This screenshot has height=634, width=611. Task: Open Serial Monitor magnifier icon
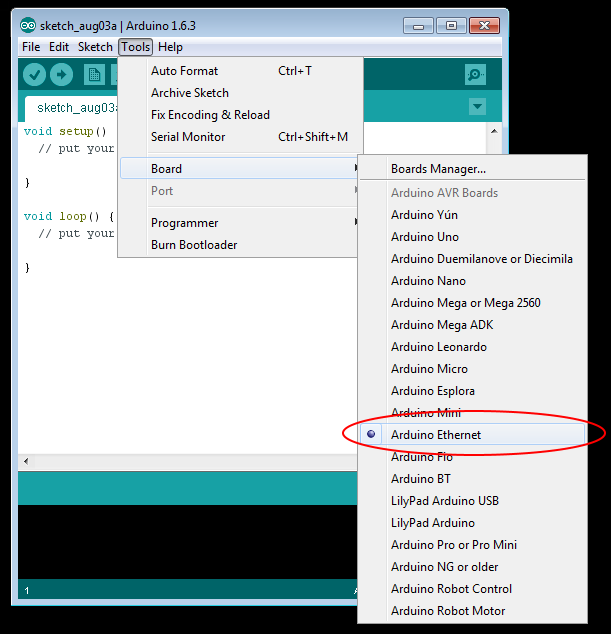tap(475, 74)
